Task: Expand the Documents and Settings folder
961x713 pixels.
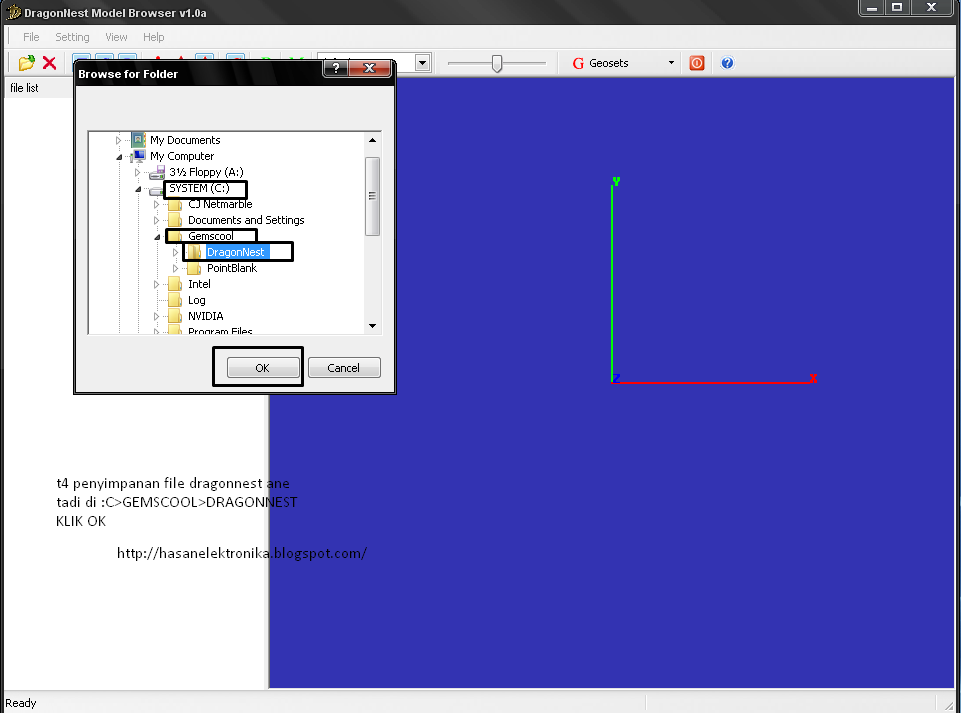Action: coord(156,221)
